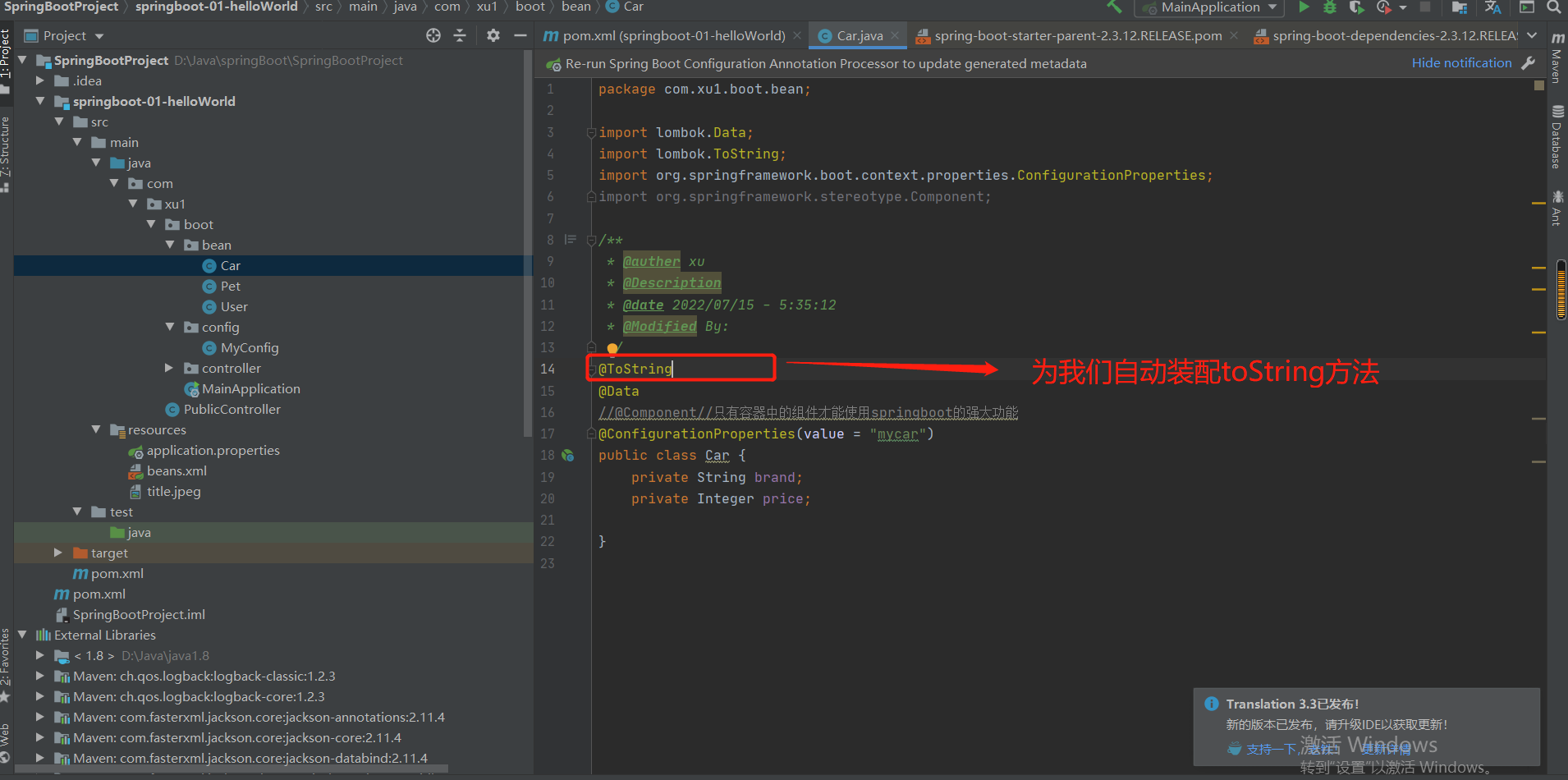Select PublicController in Project tree
The width and height of the screenshot is (1568, 780).
(x=232, y=409)
